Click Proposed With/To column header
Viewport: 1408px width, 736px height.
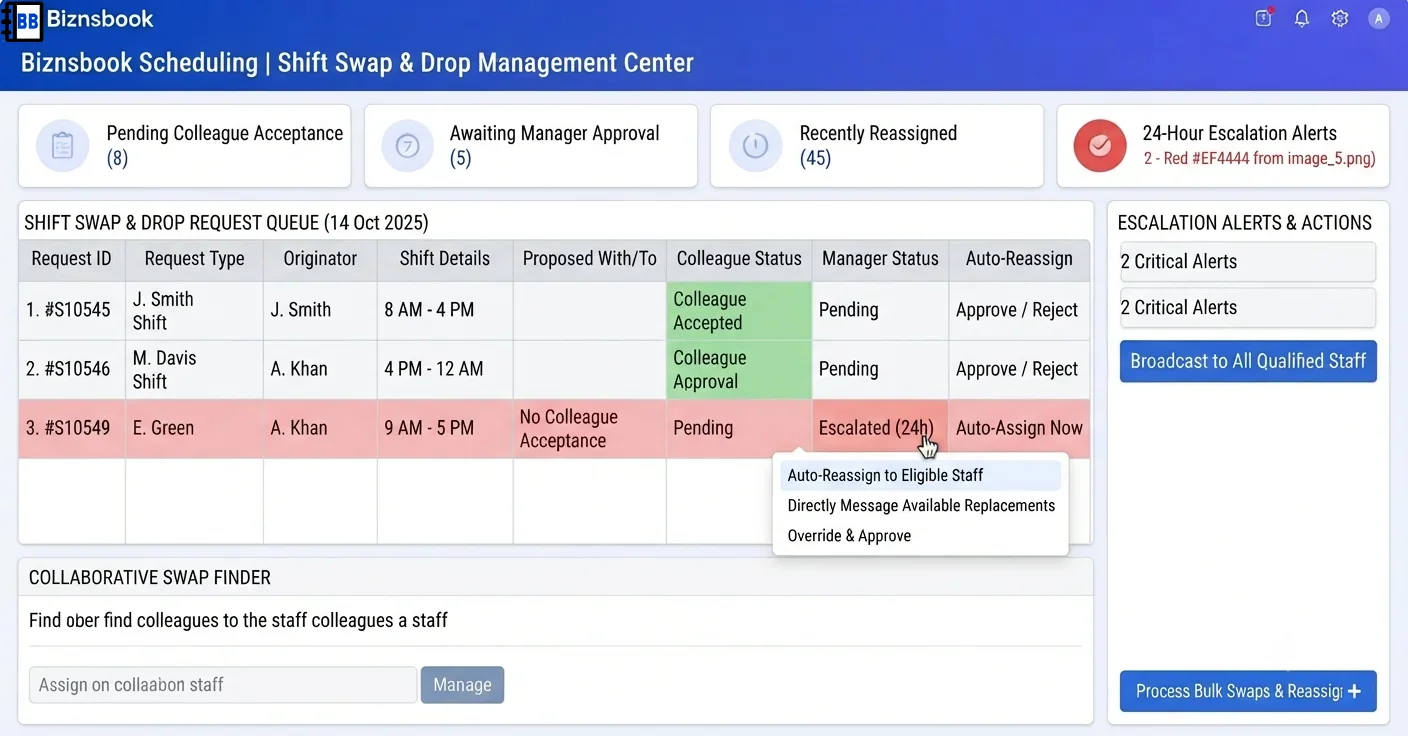point(590,258)
